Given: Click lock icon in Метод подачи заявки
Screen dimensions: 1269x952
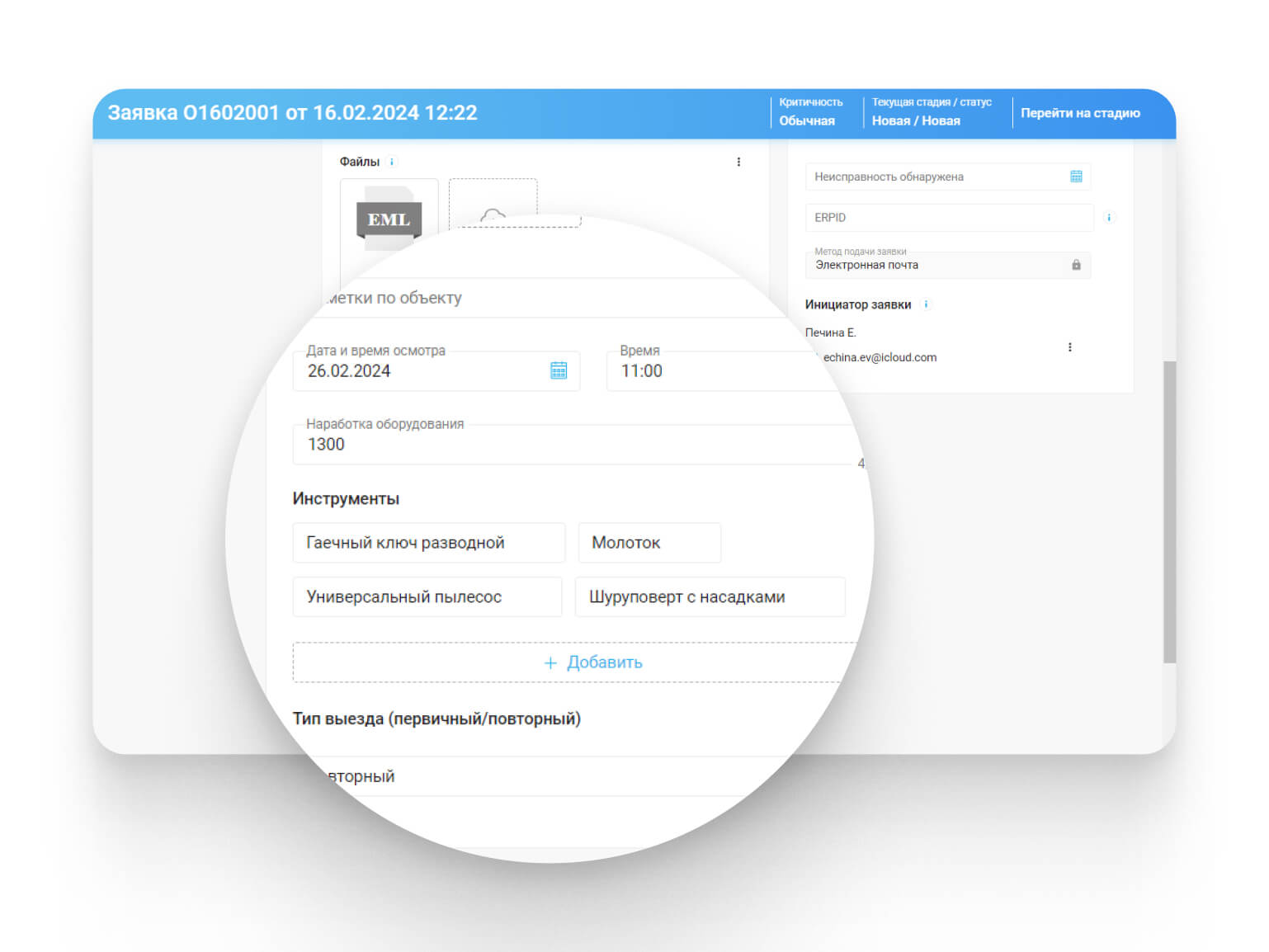Looking at the screenshot, I should coord(1076,265).
